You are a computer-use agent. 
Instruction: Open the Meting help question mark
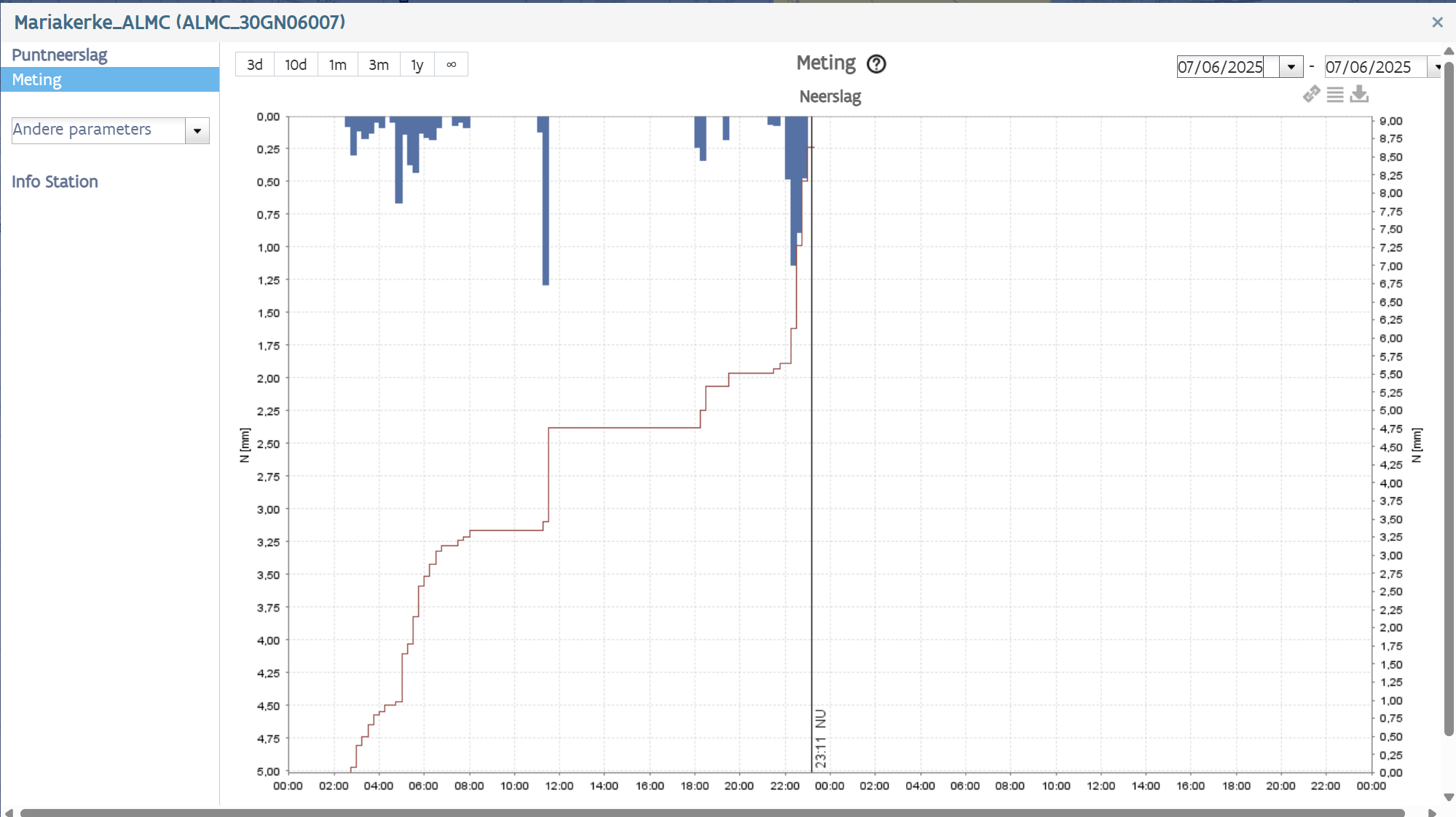876,64
